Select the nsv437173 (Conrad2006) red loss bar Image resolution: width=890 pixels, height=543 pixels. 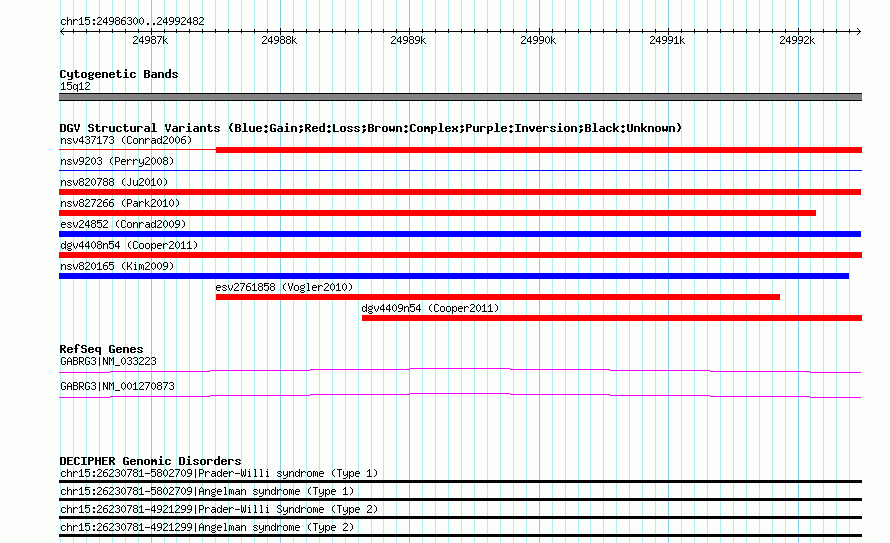point(539,150)
